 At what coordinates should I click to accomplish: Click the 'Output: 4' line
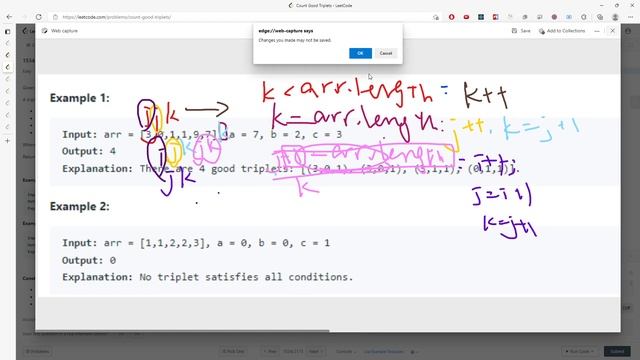pyautogui.click(x=89, y=151)
